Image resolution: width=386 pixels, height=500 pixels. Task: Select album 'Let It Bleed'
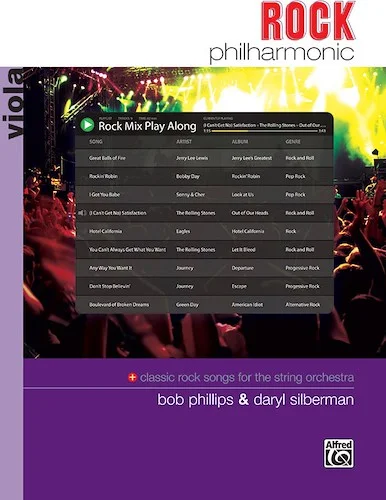pyautogui.click(x=243, y=249)
